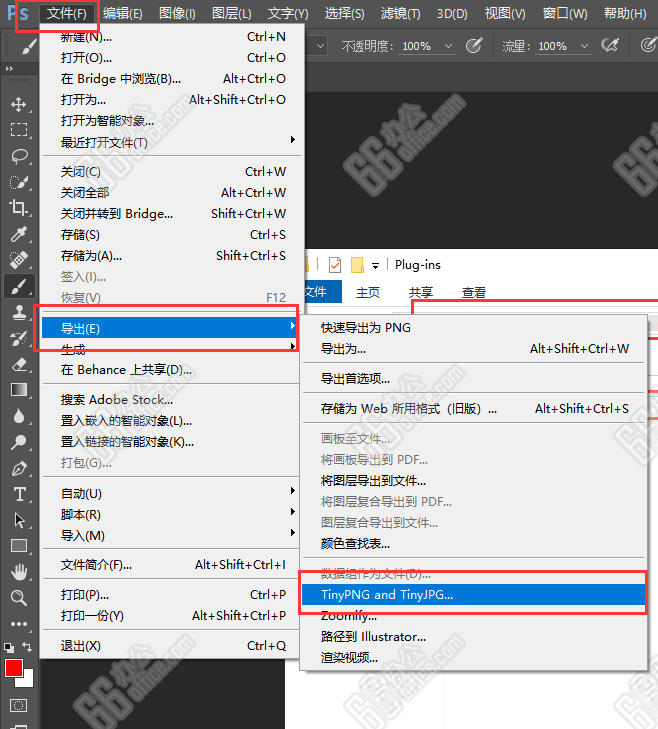
Task: Select the Brush tool in toolbox
Action: point(19,286)
